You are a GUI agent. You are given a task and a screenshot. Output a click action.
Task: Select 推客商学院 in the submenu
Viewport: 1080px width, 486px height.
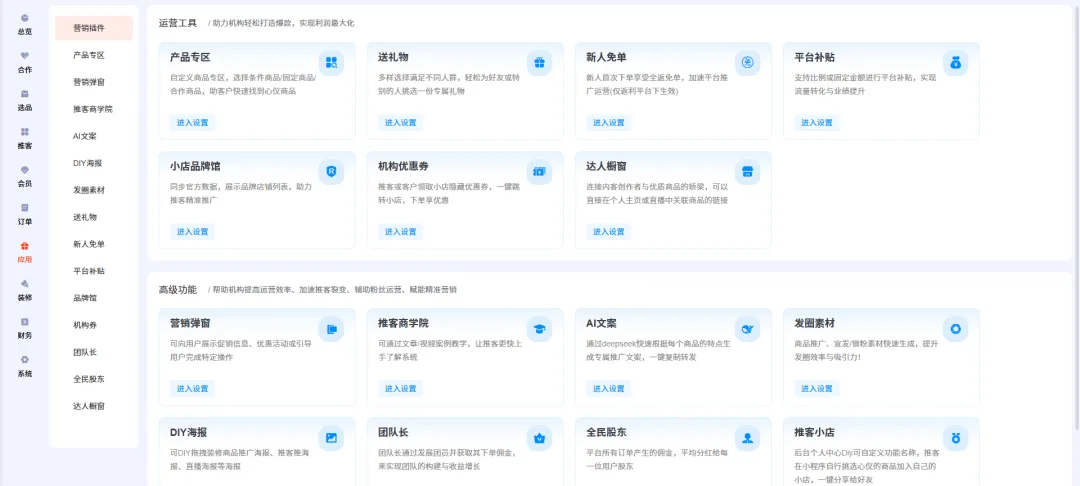pos(94,109)
